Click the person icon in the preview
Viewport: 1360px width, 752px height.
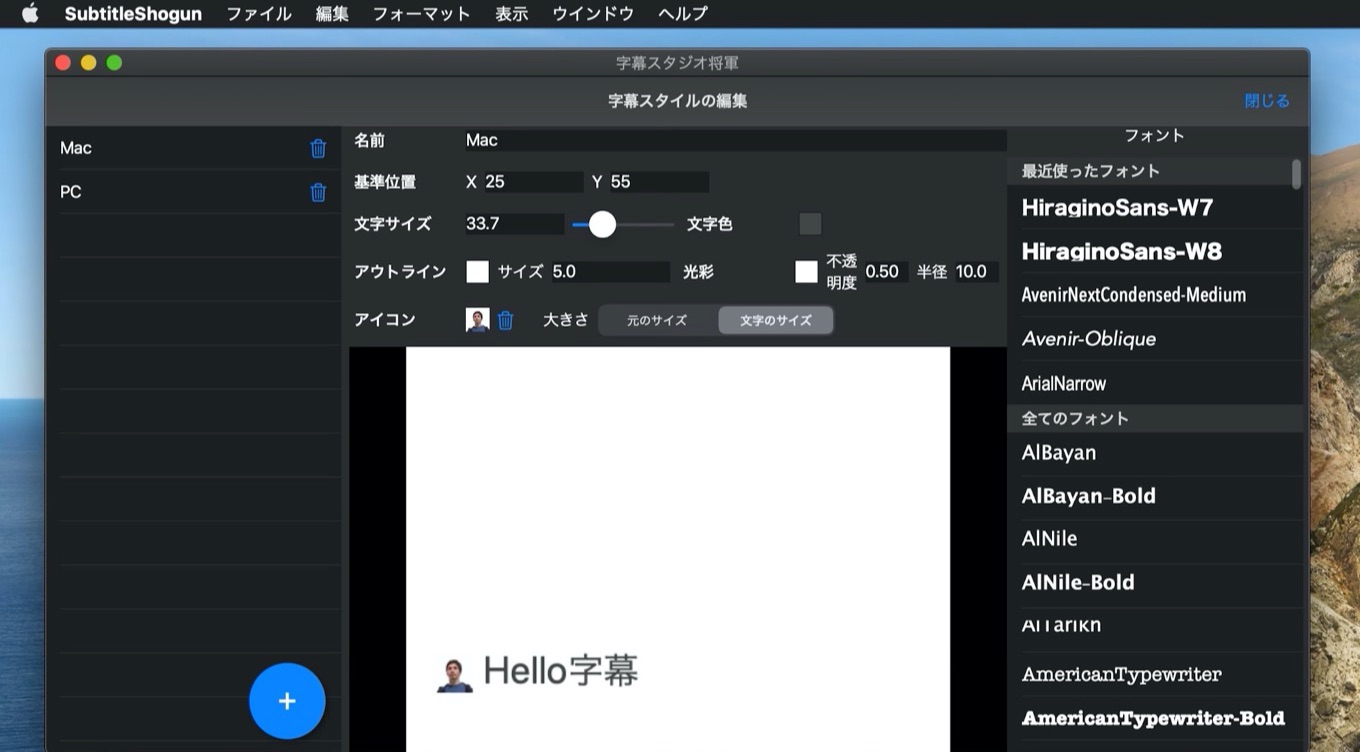(x=454, y=675)
